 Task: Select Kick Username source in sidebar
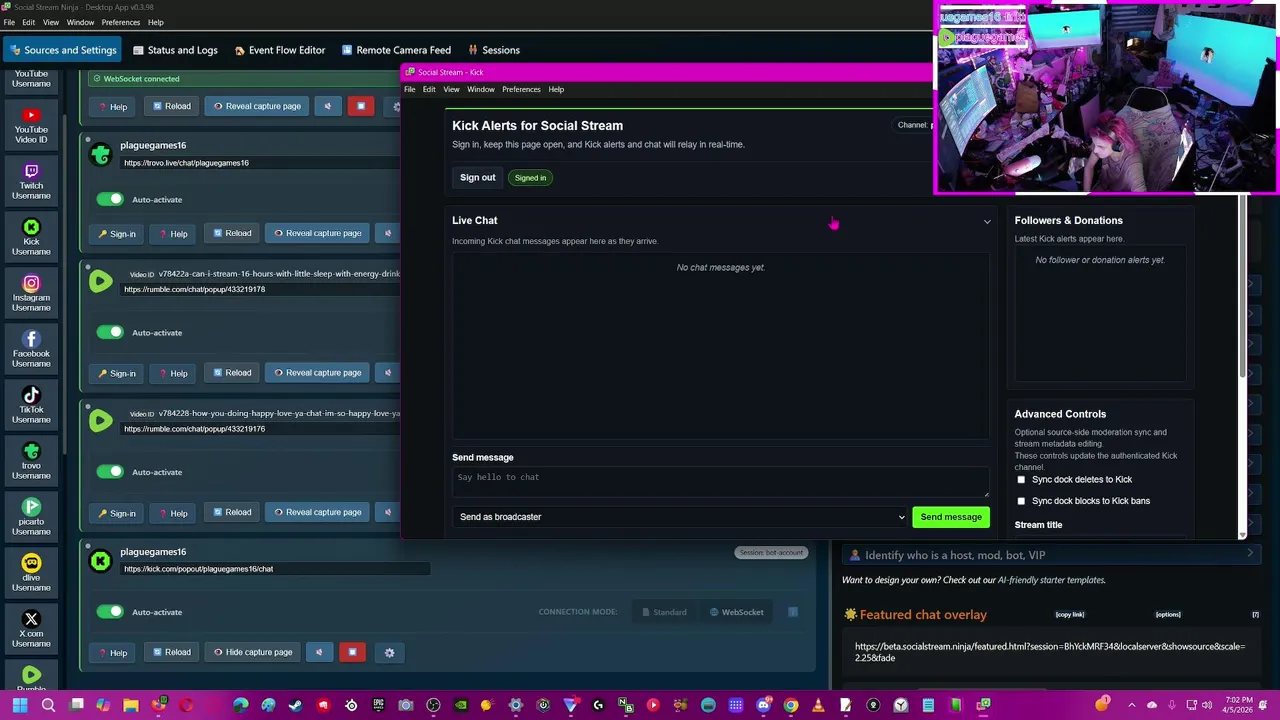point(31,238)
